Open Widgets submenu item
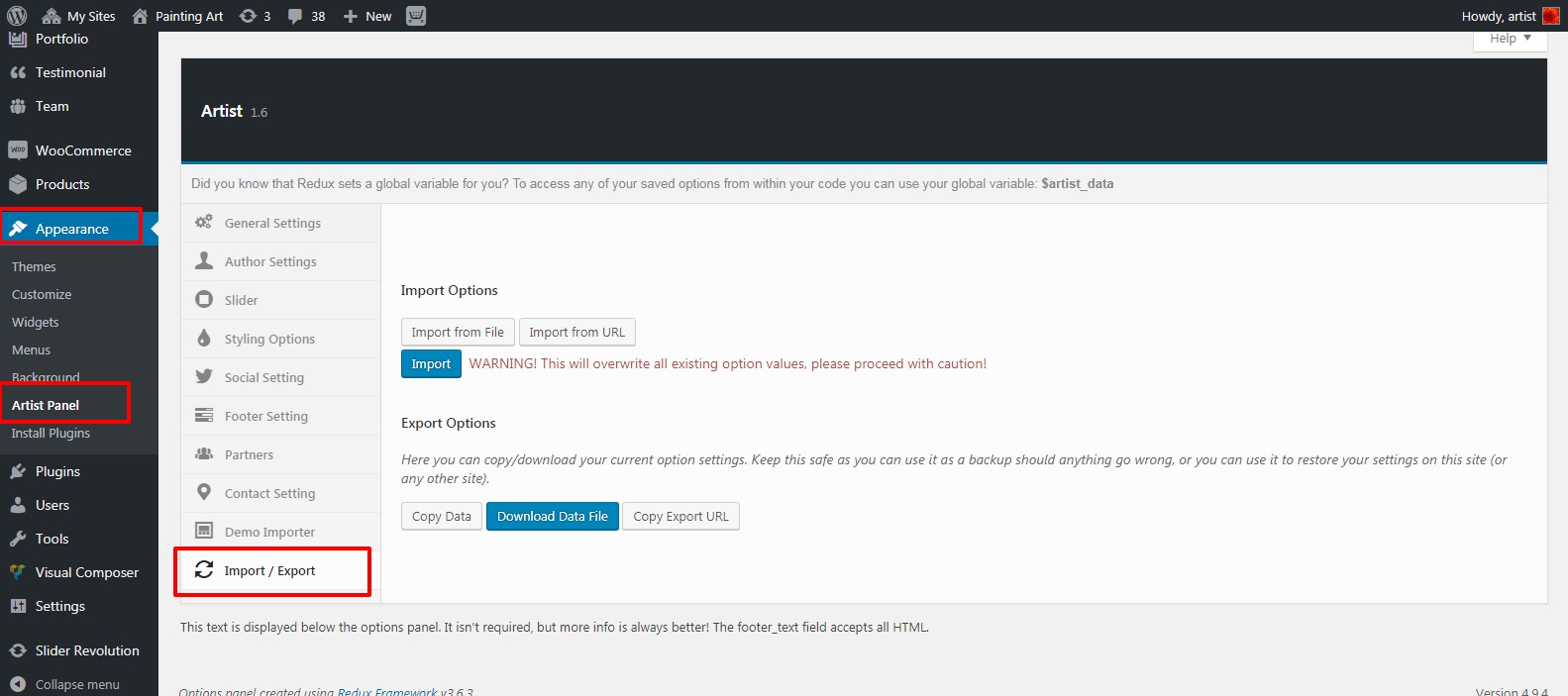Viewport: 1568px width, 696px height. point(36,322)
